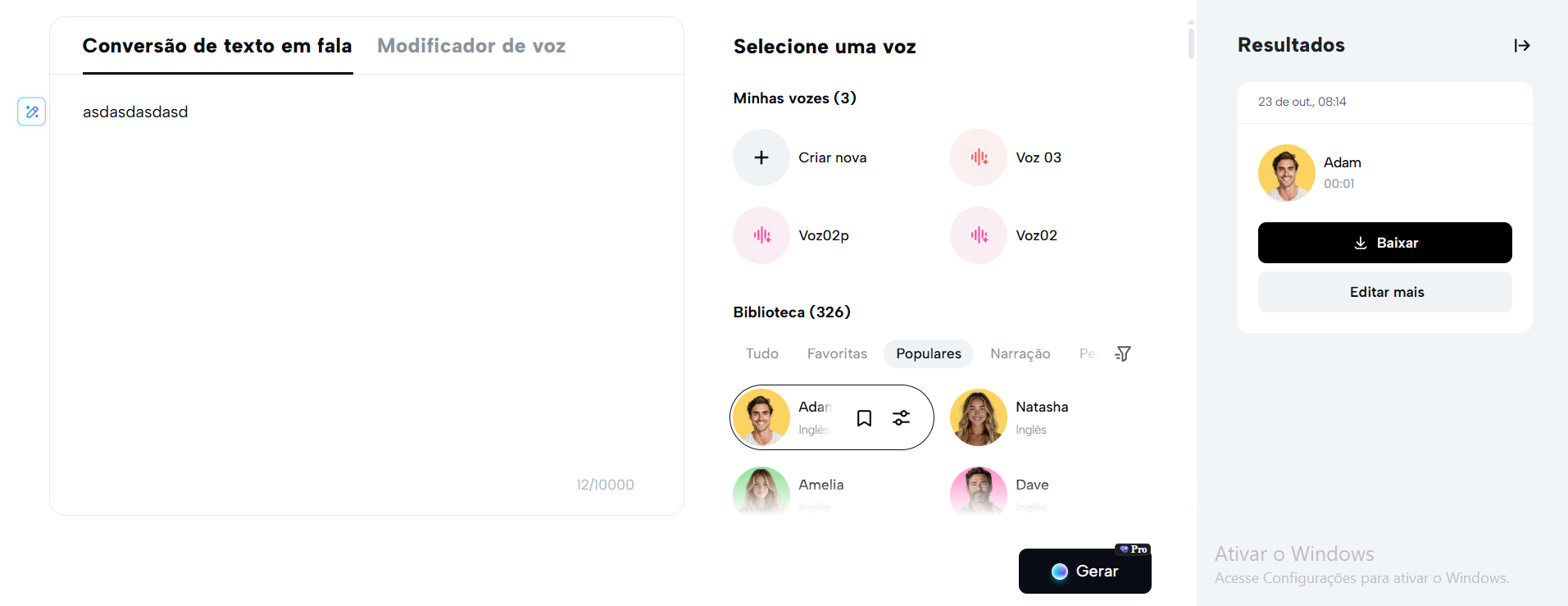Screen dimensions: 1568x606
Task: Click inside the text input area
Action: (366, 287)
